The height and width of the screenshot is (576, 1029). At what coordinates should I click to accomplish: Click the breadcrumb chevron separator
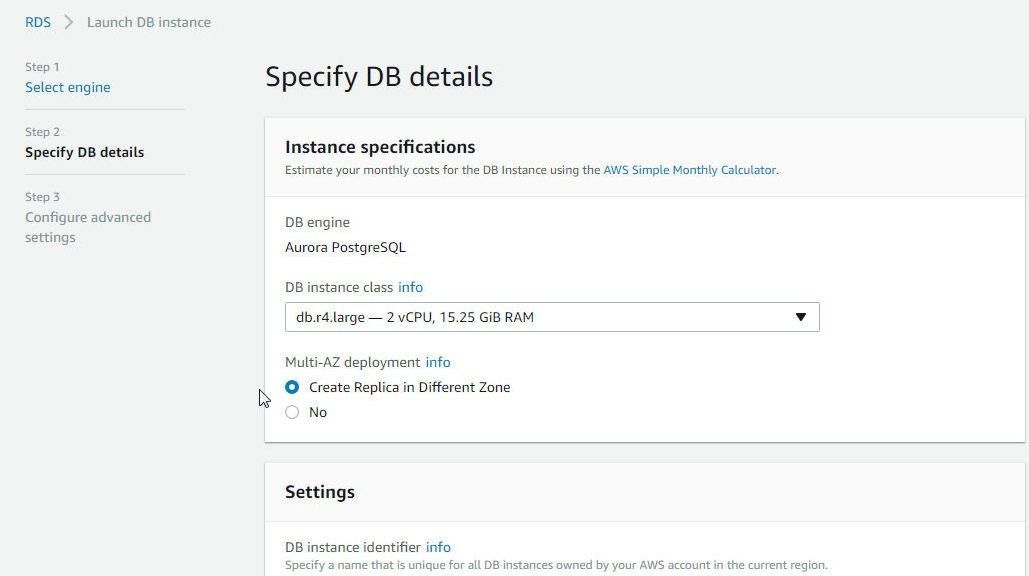coord(68,22)
